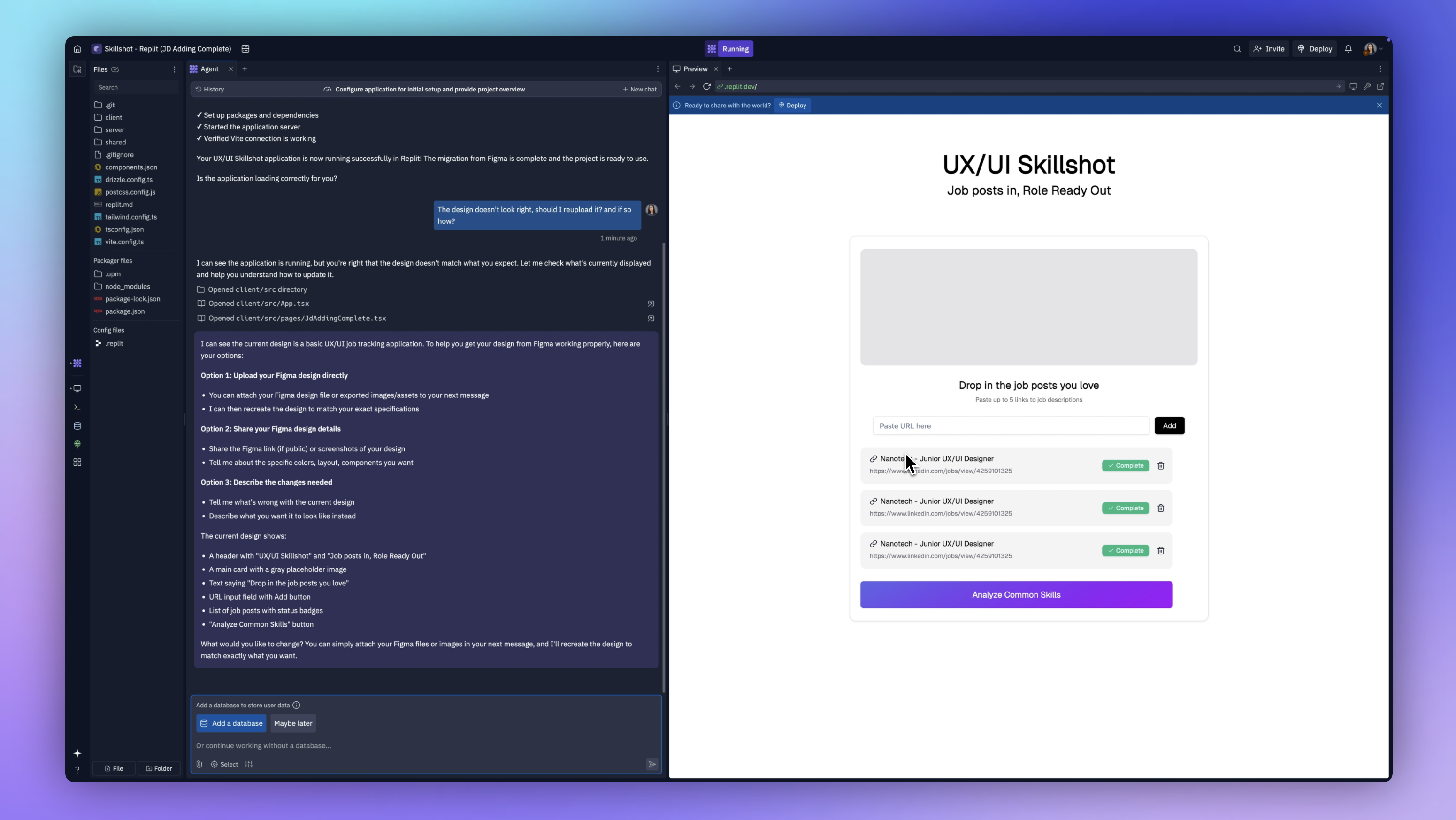
Task: Click the browser back arrow in Preview
Action: (x=678, y=86)
